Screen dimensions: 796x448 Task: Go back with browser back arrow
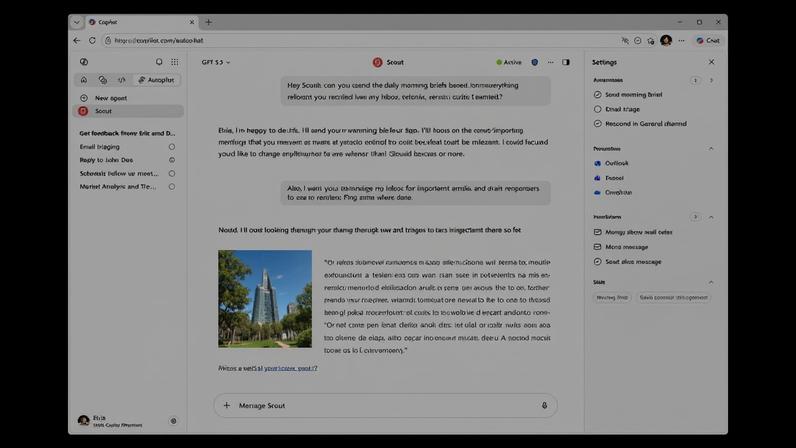coord(77,40)
